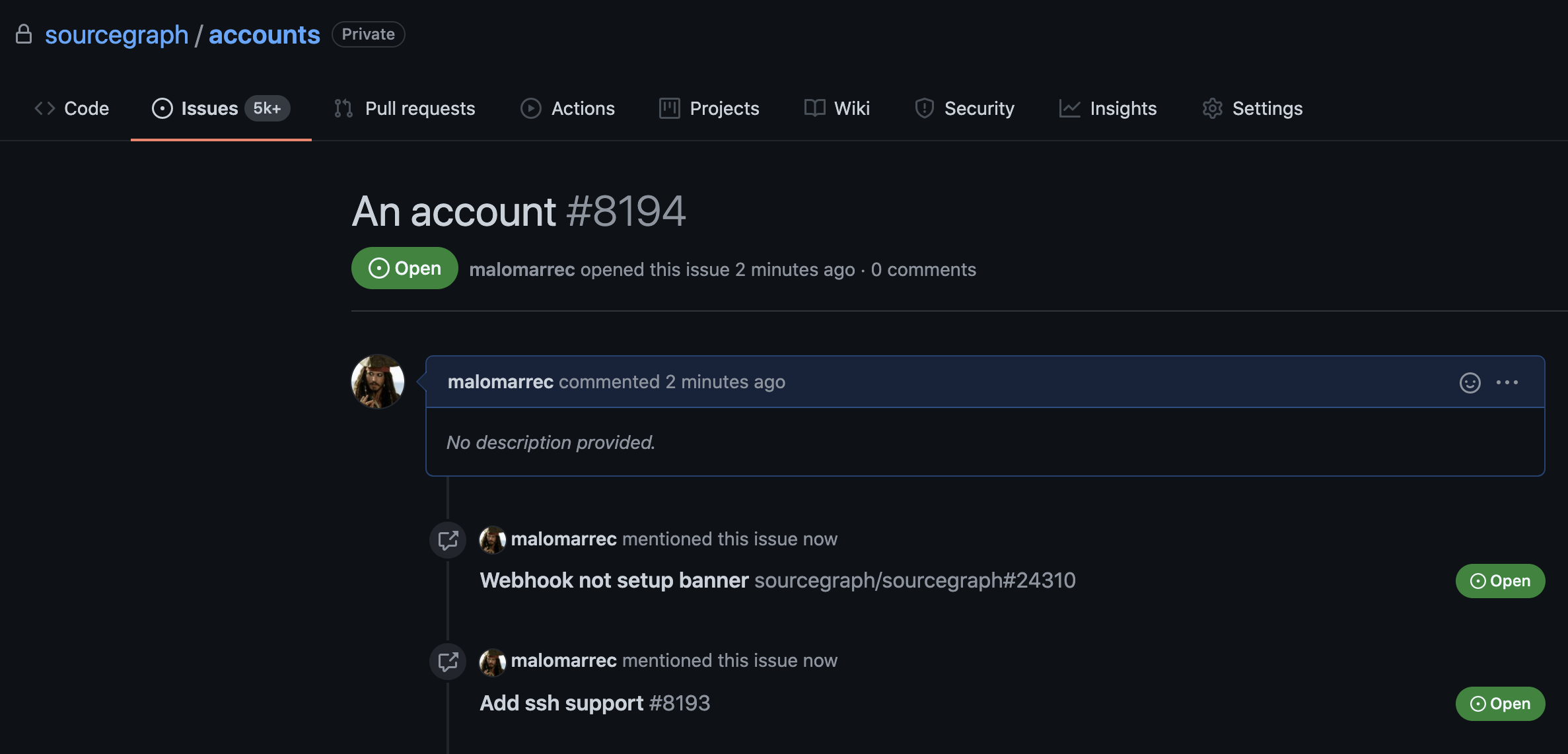Screen dimensions: 1568x754
Task: Click the Private visibility badge
Action: click(x=369, y=34)
